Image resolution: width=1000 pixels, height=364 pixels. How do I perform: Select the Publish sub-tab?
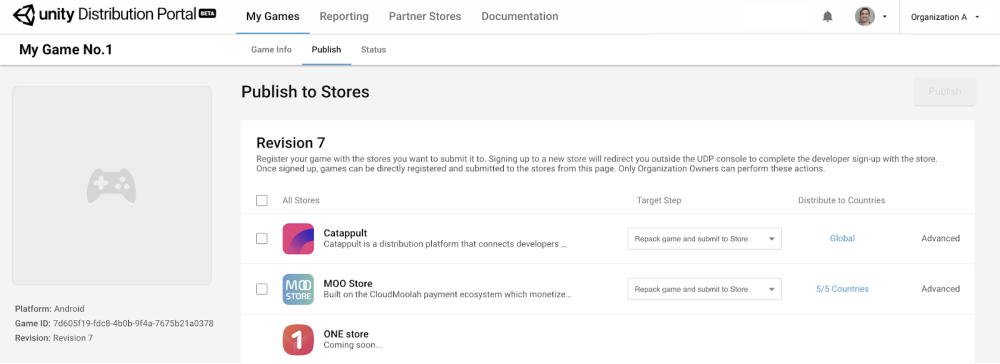[327, 50]
